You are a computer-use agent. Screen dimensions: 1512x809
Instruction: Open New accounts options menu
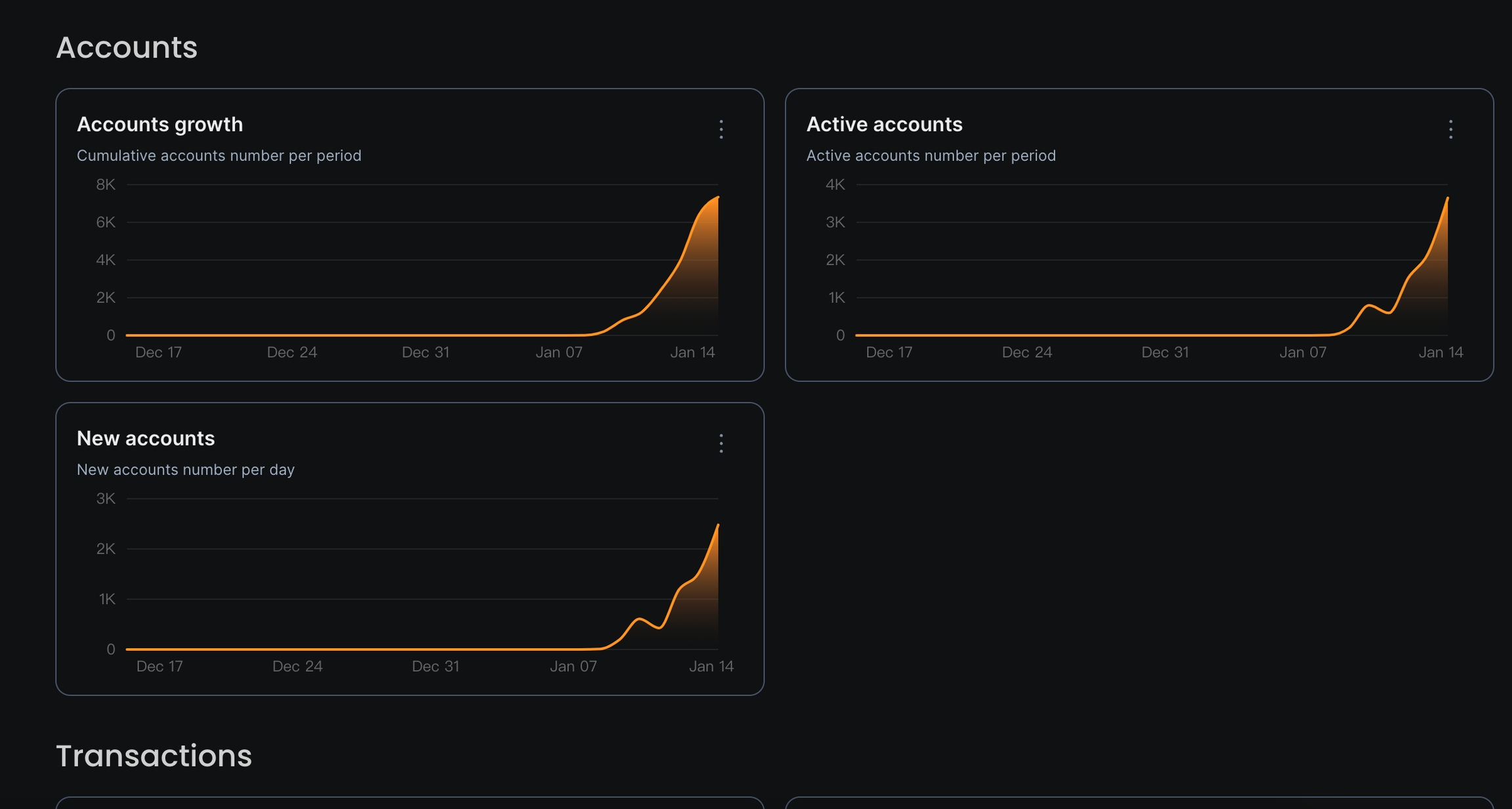pyautogui.click(x=721, y=444)
